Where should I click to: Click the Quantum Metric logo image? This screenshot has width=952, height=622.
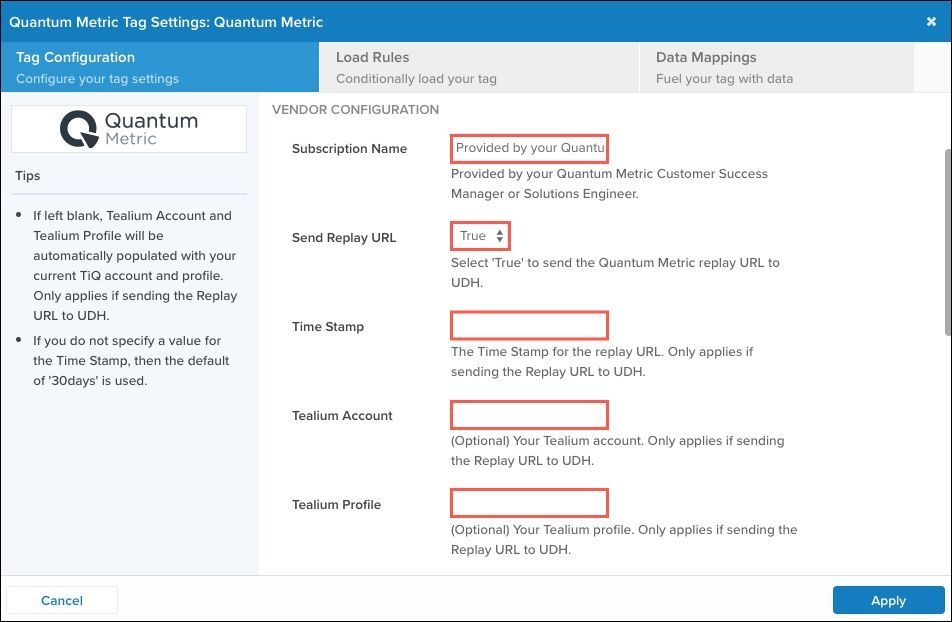click(x=129, y=129)
